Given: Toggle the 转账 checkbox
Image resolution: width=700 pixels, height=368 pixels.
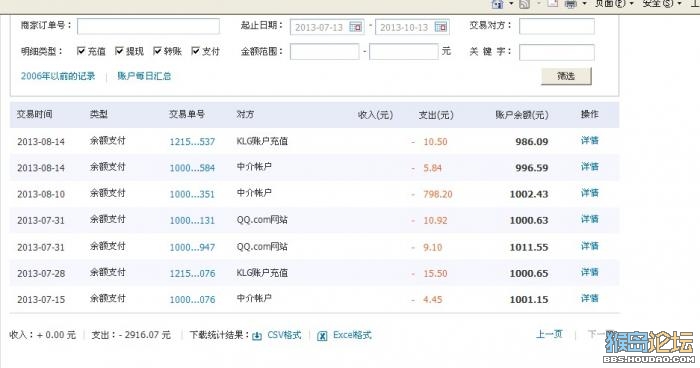Looking at the screenshot, I should tap(157, 51).
